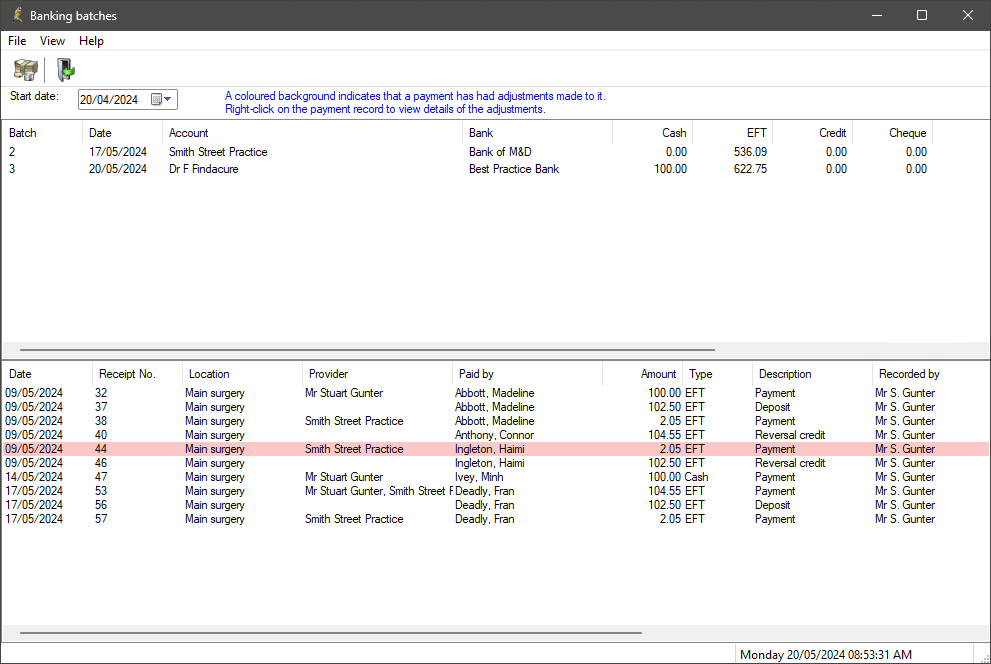This screenshot has width=991, height=664.
Task: Click the Receipt No. column header
Action: click(137, 374)
